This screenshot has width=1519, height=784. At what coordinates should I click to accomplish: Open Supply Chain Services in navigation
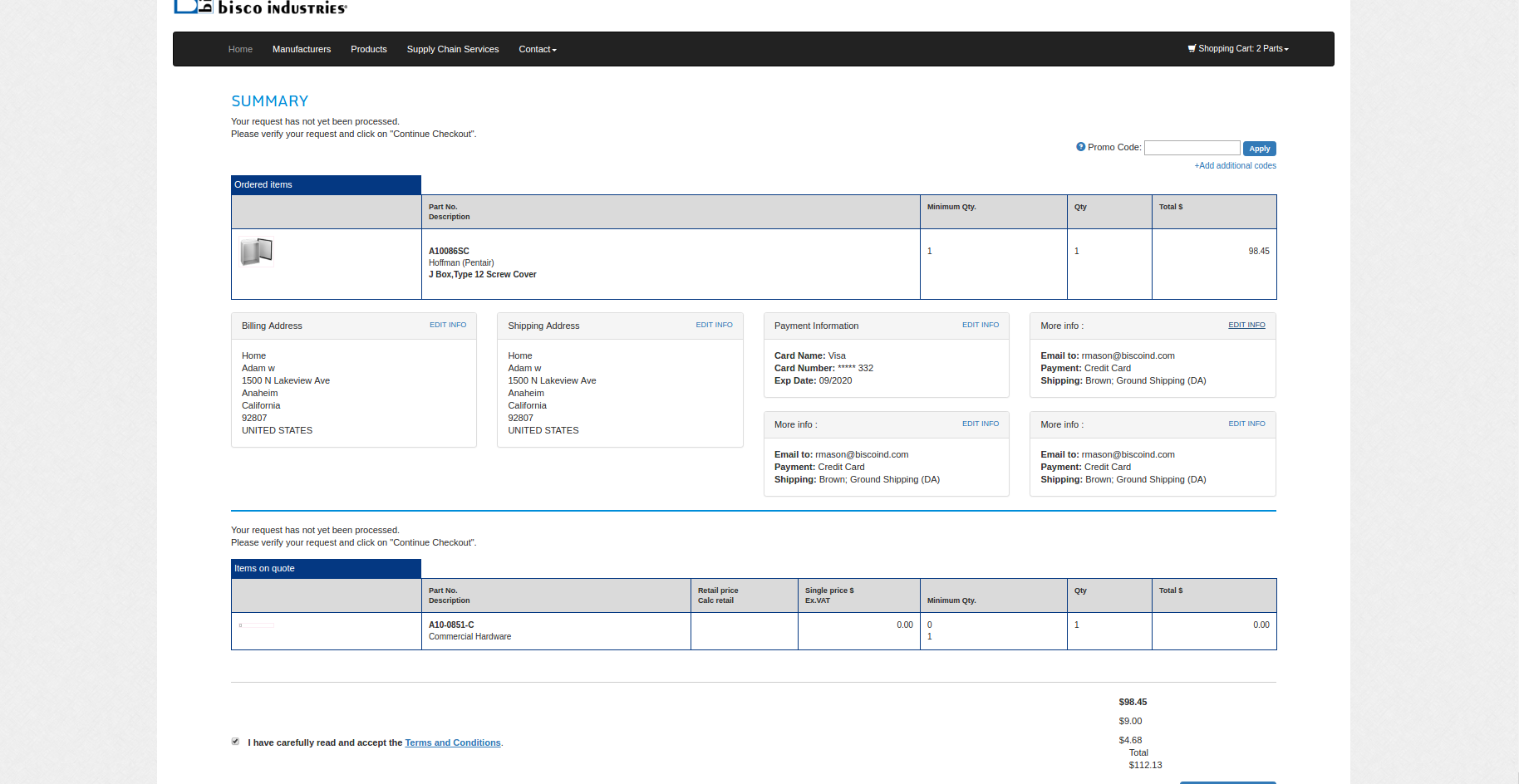click(x=453, y=50)
